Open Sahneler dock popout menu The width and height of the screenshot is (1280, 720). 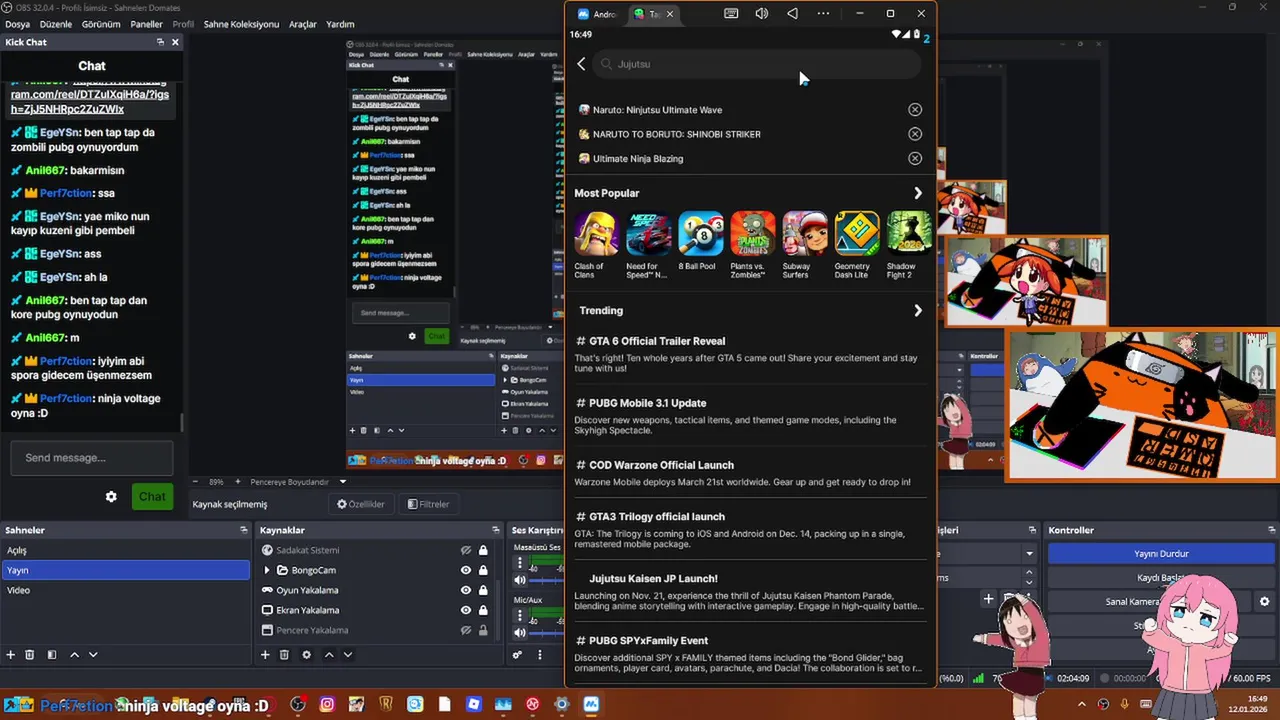(243, 530)
